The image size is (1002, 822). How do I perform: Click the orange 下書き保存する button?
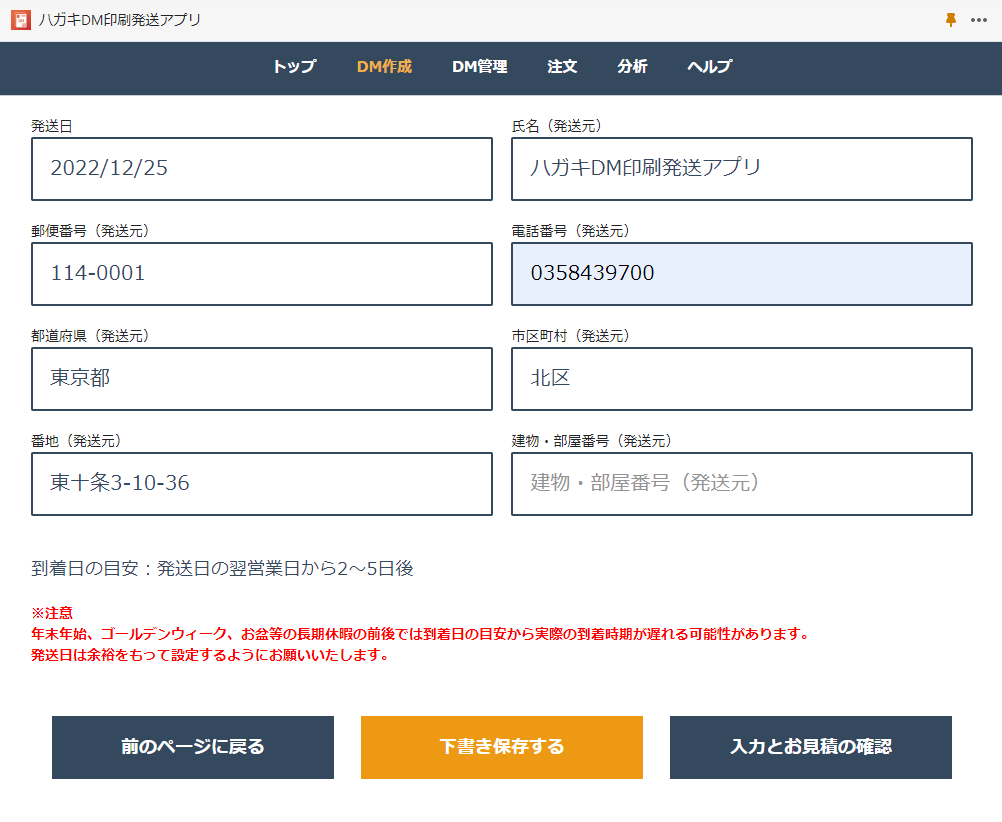501,747
